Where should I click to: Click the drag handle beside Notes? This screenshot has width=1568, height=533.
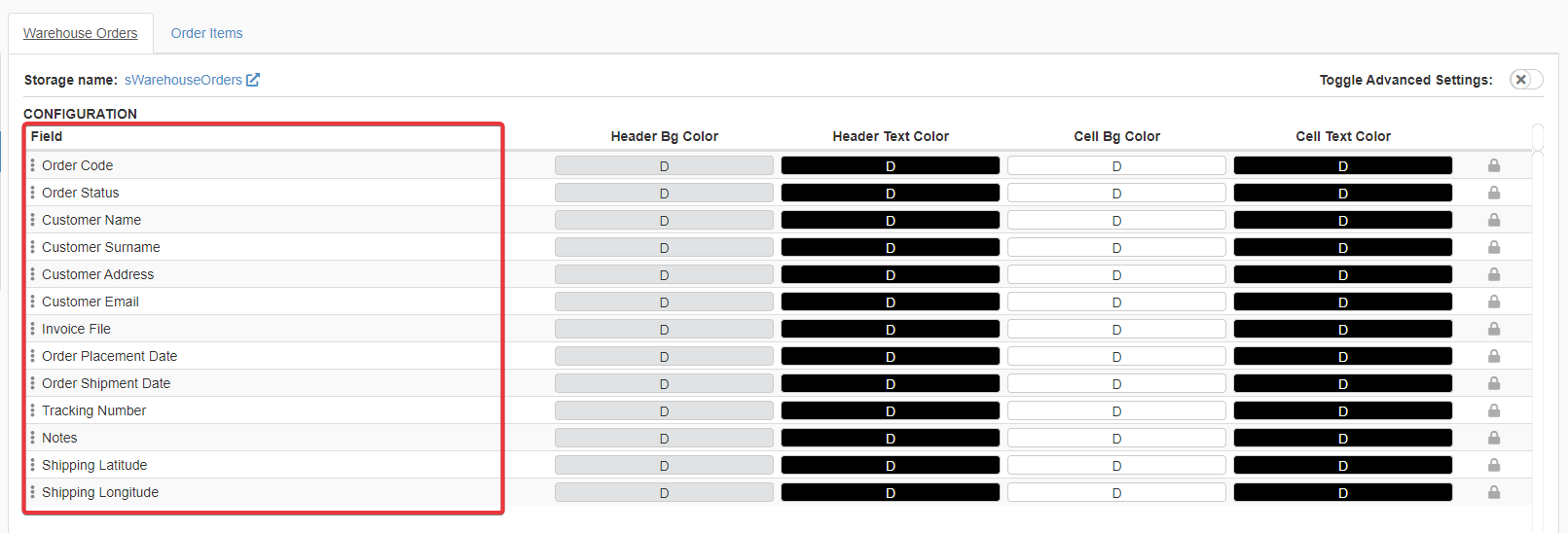32,438
